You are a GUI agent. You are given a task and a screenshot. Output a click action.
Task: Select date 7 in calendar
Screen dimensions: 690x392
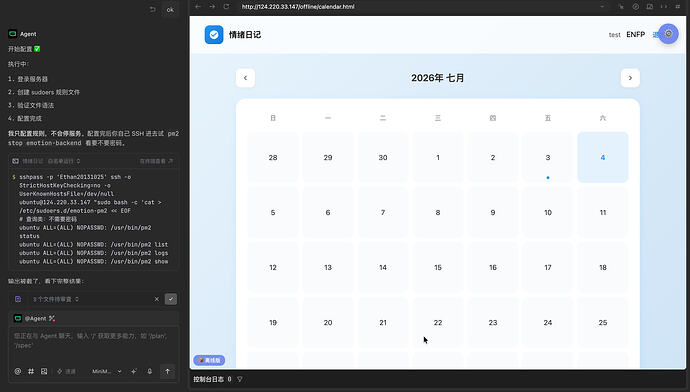(x=383, y=212)
